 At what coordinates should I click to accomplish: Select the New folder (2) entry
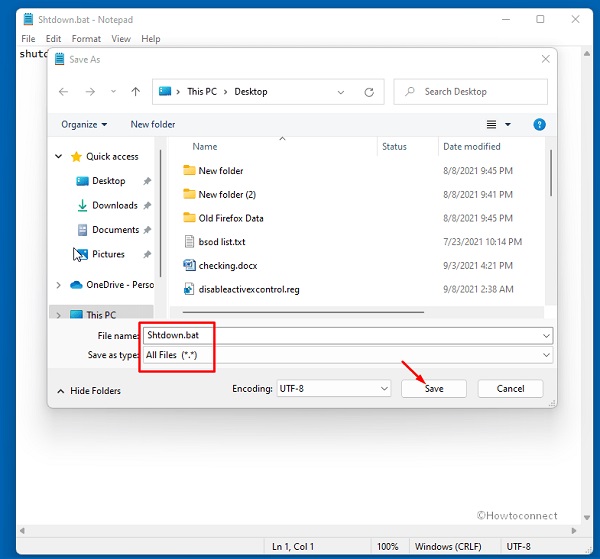pyautogui.click(x=227, y=194)
